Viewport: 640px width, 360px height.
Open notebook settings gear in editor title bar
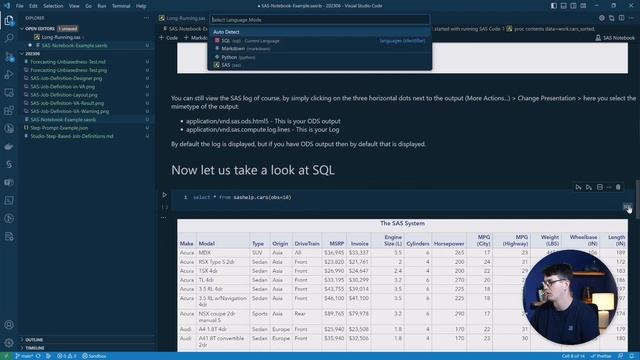[602, 18]
